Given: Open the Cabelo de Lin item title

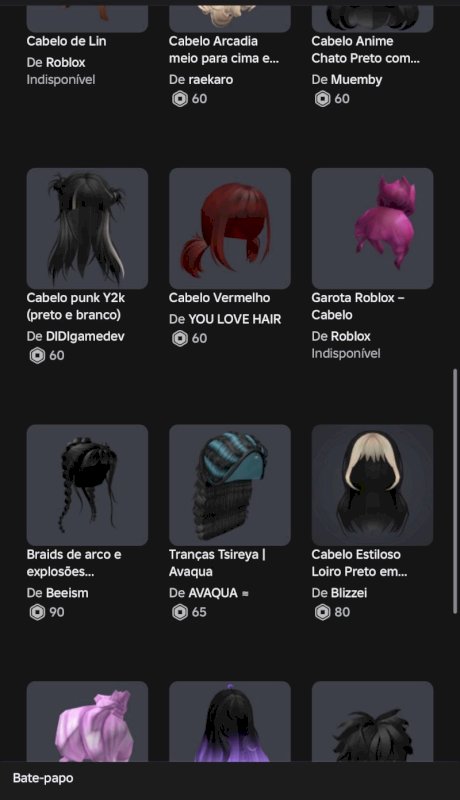Looking at the screenshot, I should 66,41.
